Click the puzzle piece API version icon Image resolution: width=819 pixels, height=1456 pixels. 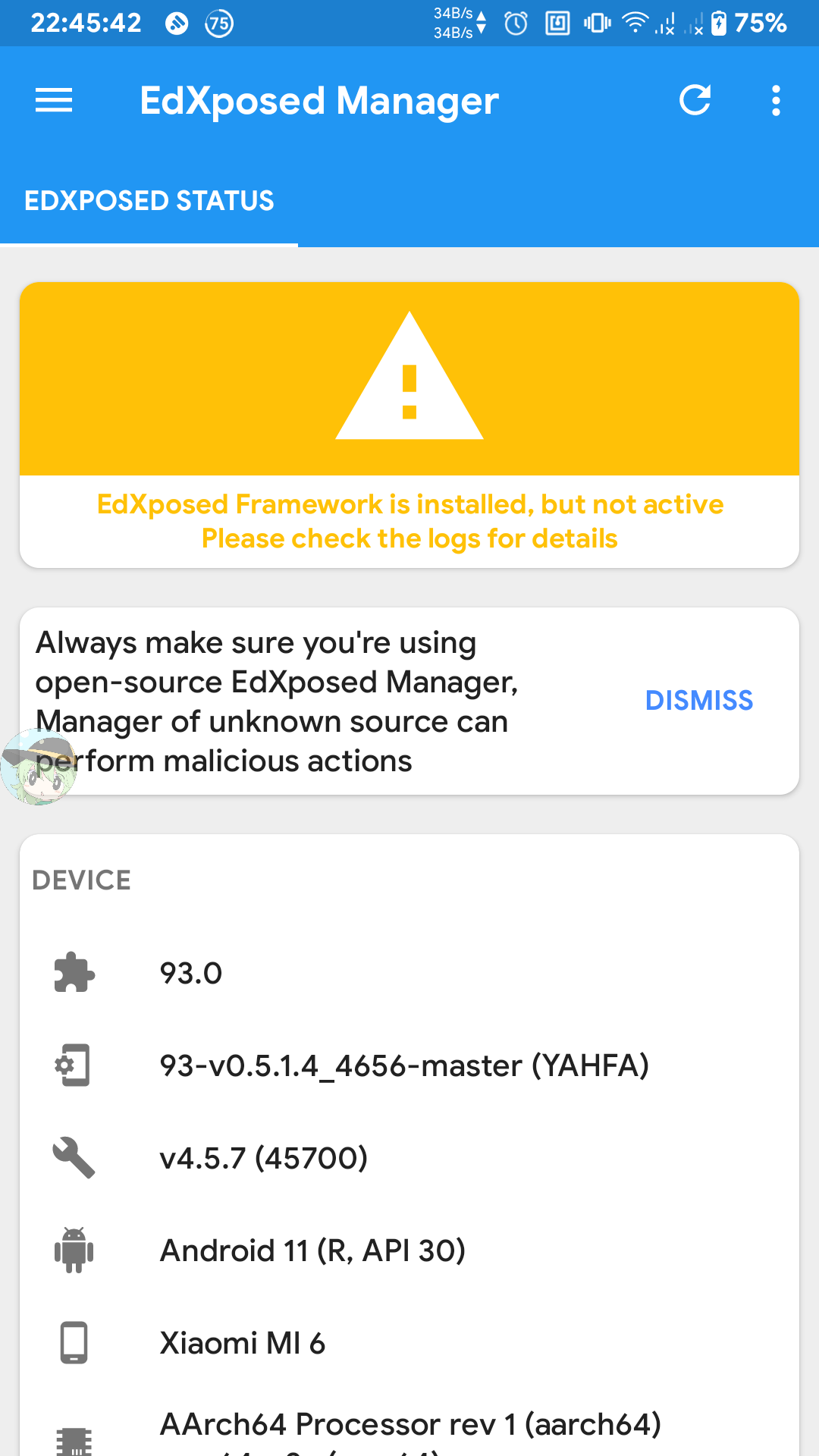pos(74,974)
